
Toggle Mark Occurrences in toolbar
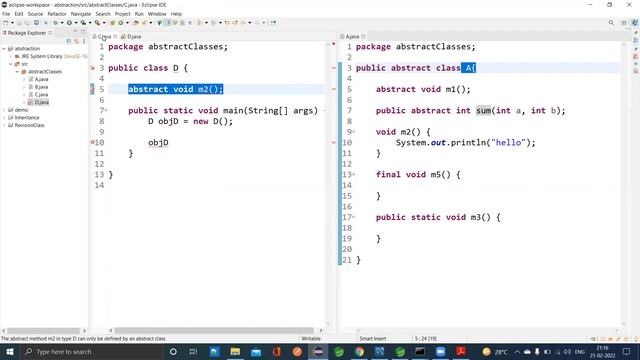point(167,23)
